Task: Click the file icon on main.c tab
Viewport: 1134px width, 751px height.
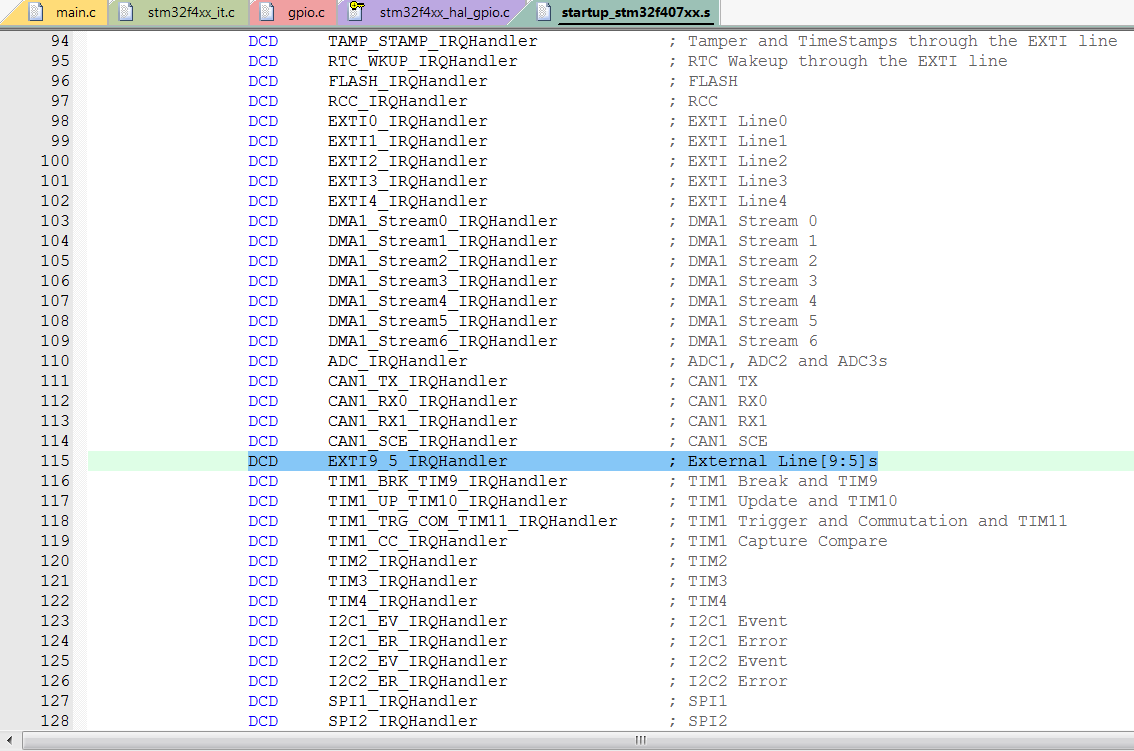Action: click(35, 12)
